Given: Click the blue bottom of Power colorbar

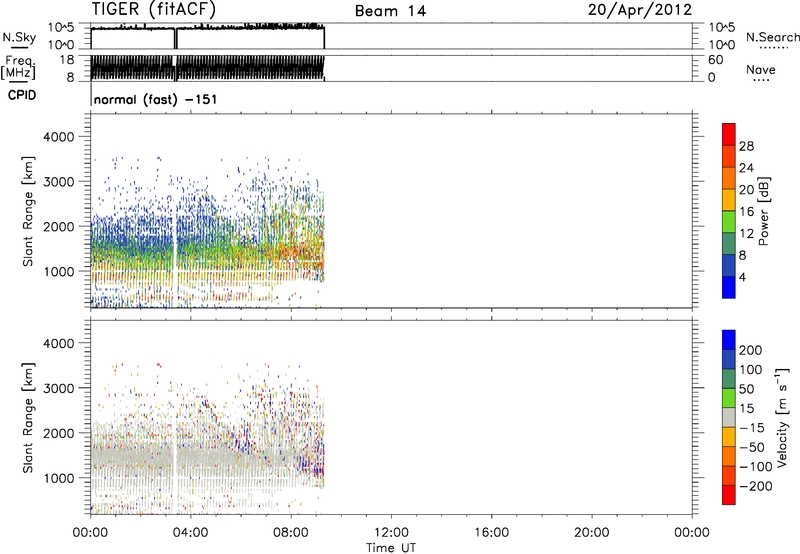Looking at the screenshot, I should [x=729, y=287].
